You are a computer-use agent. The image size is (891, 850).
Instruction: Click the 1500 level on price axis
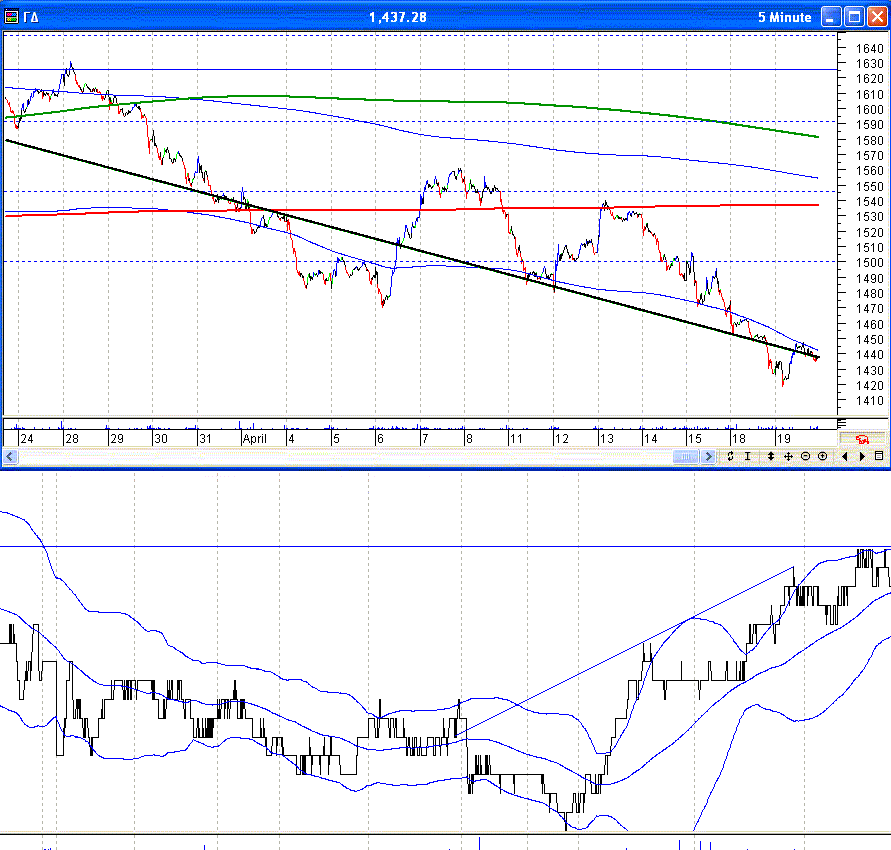(867, 263)
